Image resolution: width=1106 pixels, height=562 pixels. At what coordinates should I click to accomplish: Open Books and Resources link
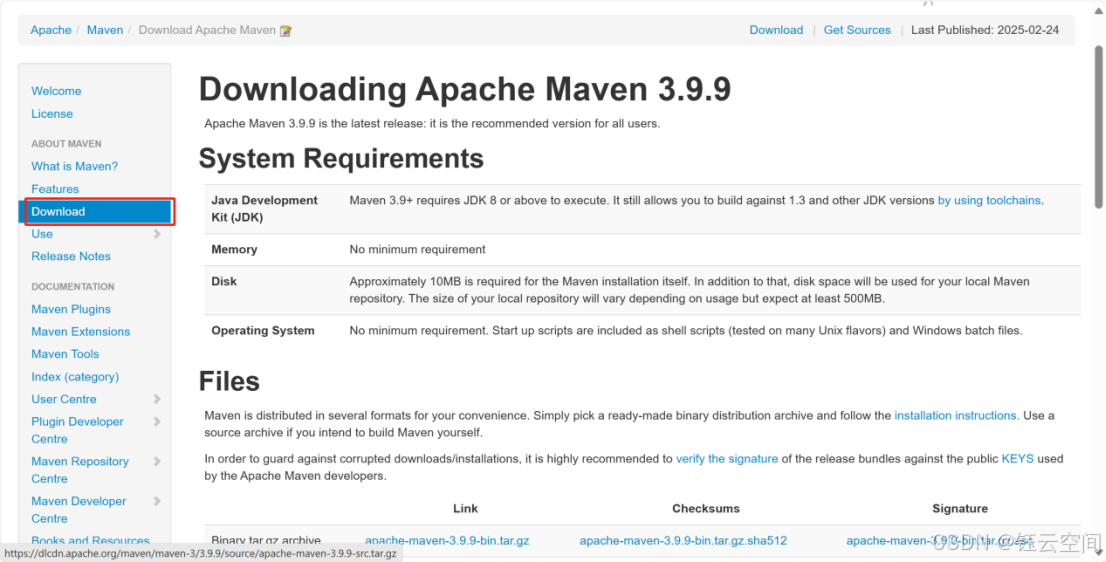90,541
